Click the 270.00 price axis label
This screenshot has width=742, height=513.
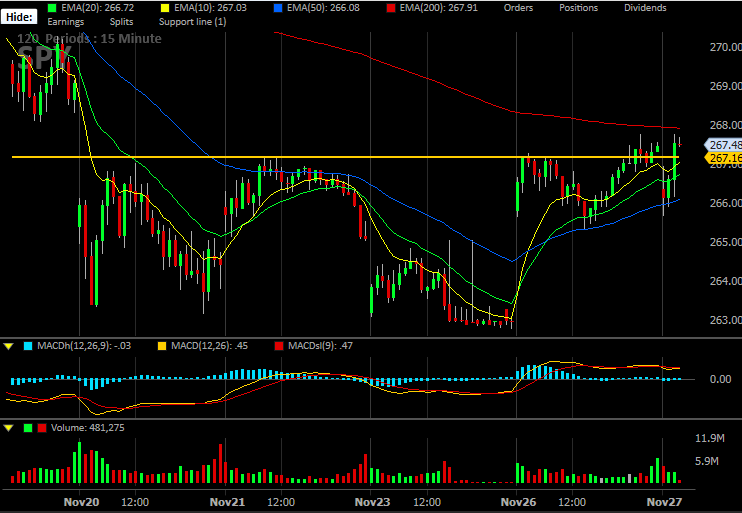coord(725,47)
